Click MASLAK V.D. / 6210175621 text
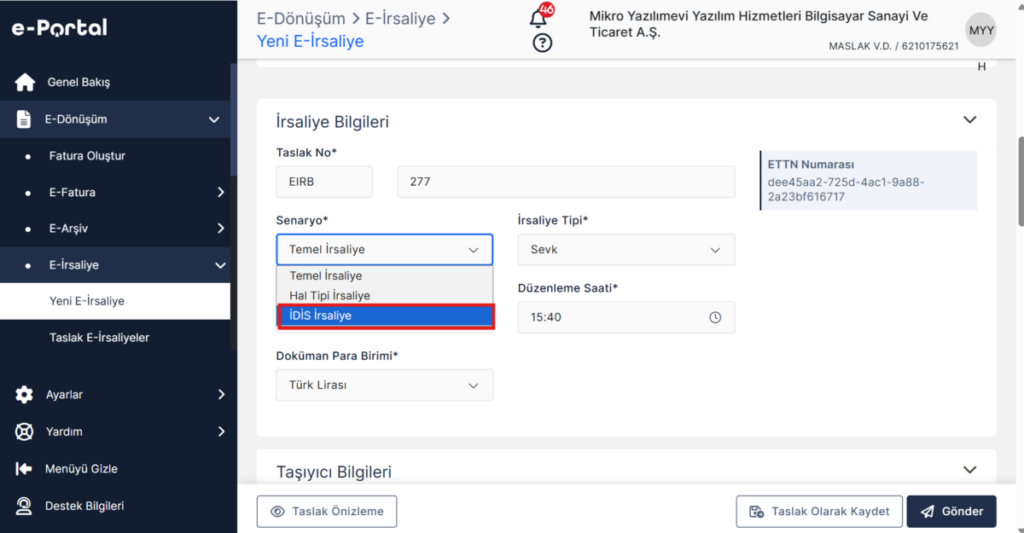 [893, 46]
